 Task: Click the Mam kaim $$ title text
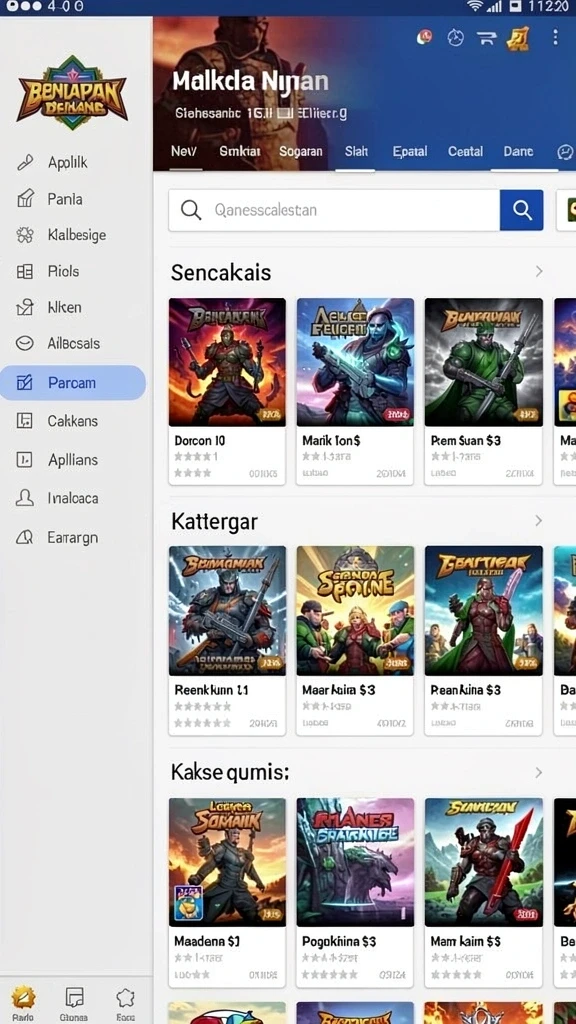[x=466, y=942]
